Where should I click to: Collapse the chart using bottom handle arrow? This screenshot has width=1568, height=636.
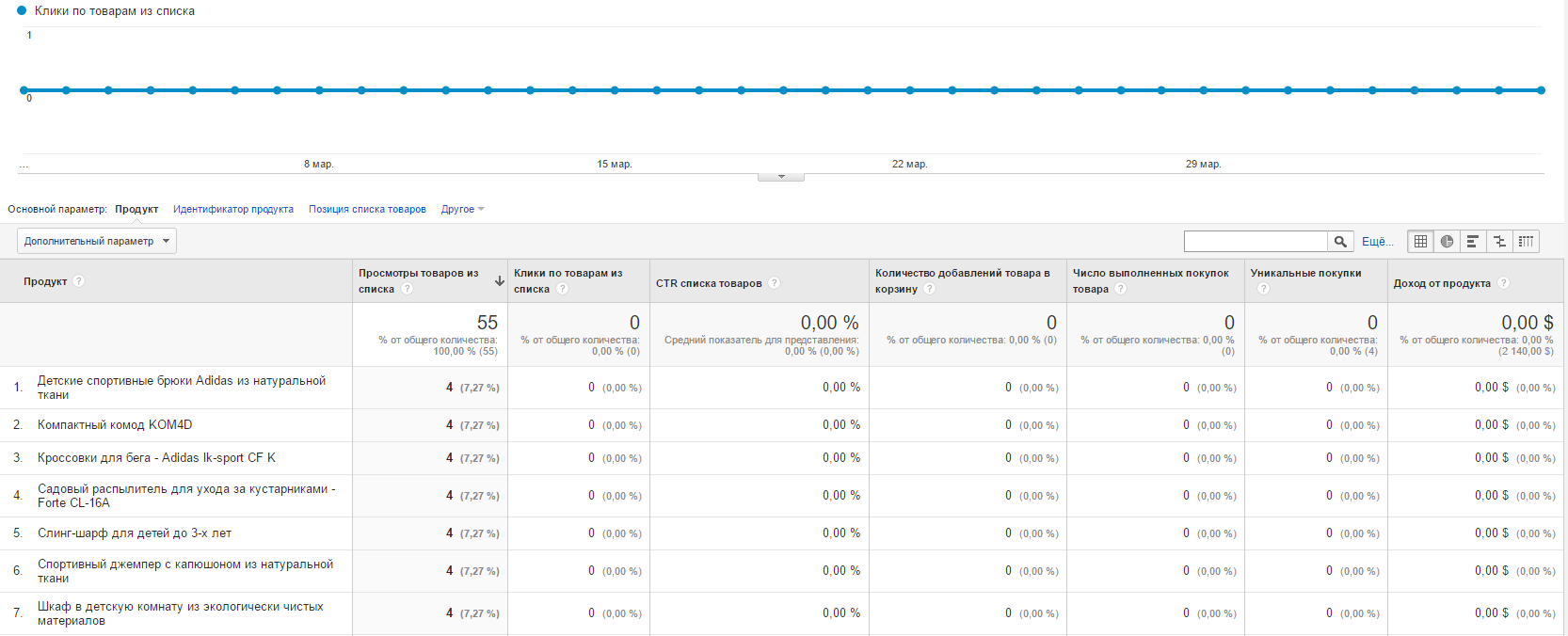coord(781,177)
